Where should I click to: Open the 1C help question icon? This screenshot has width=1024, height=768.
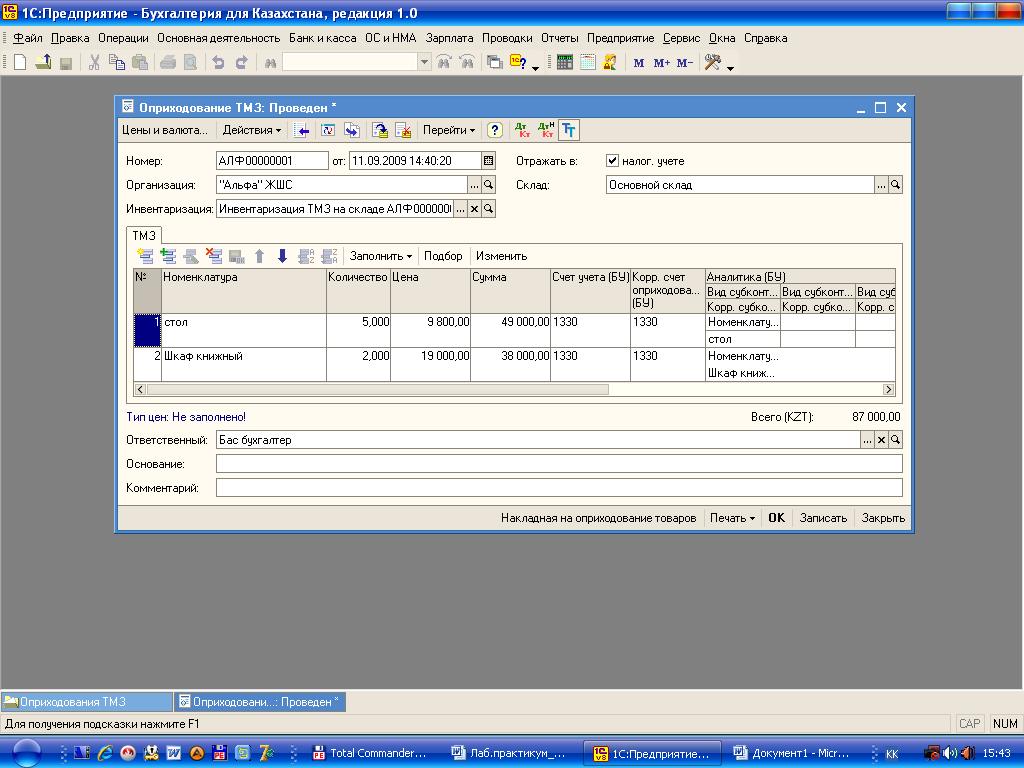coord(518,63)
